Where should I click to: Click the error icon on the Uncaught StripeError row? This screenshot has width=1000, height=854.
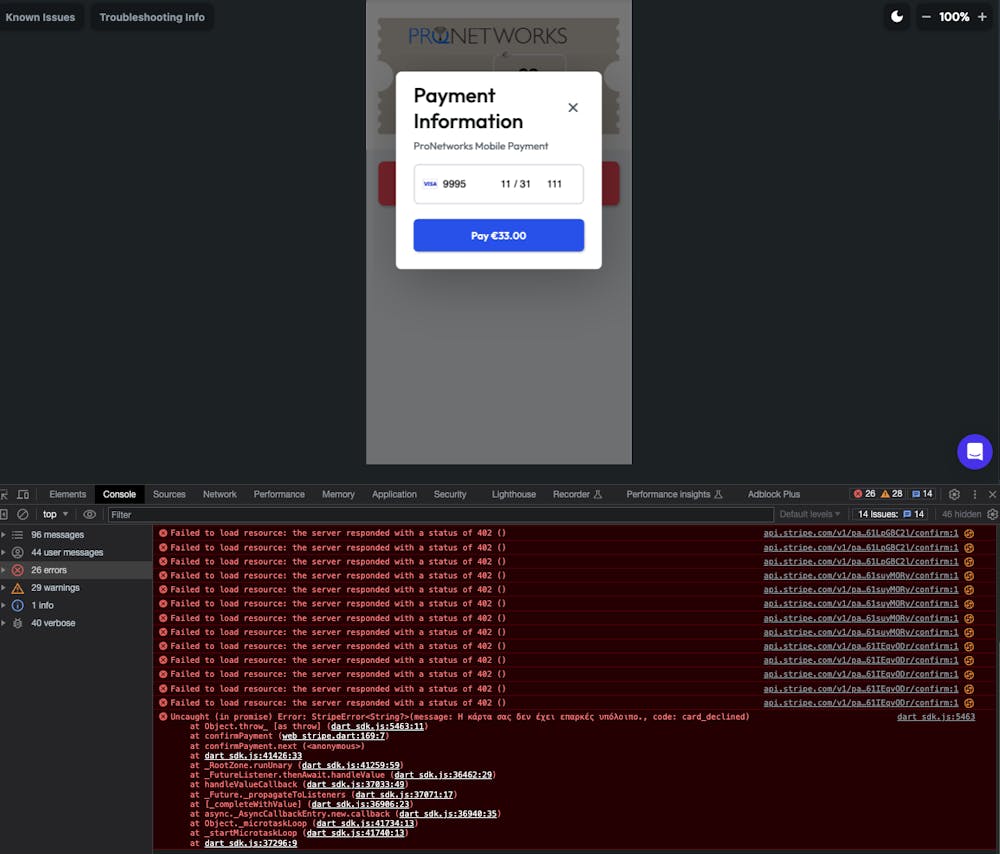point(163,716)
